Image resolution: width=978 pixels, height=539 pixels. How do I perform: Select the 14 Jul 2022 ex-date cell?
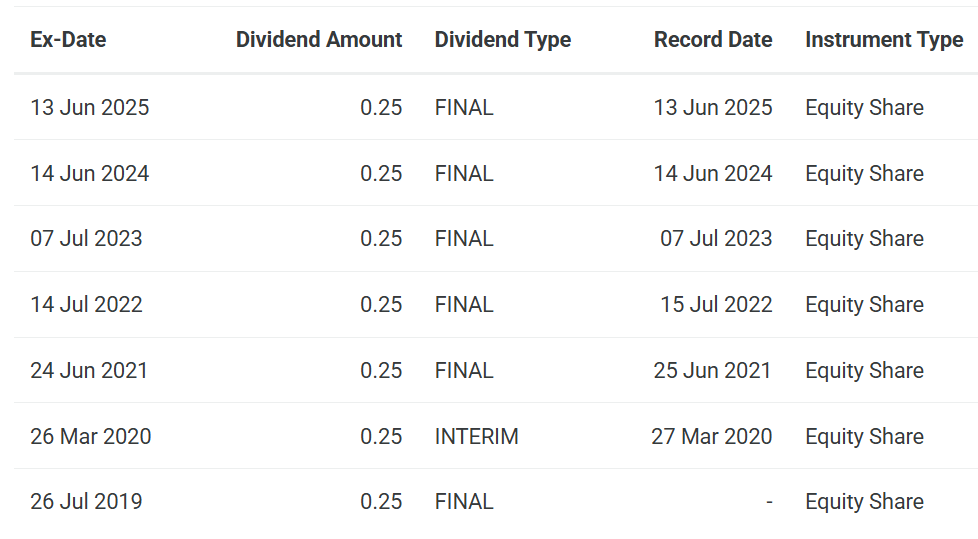(86, 305)
